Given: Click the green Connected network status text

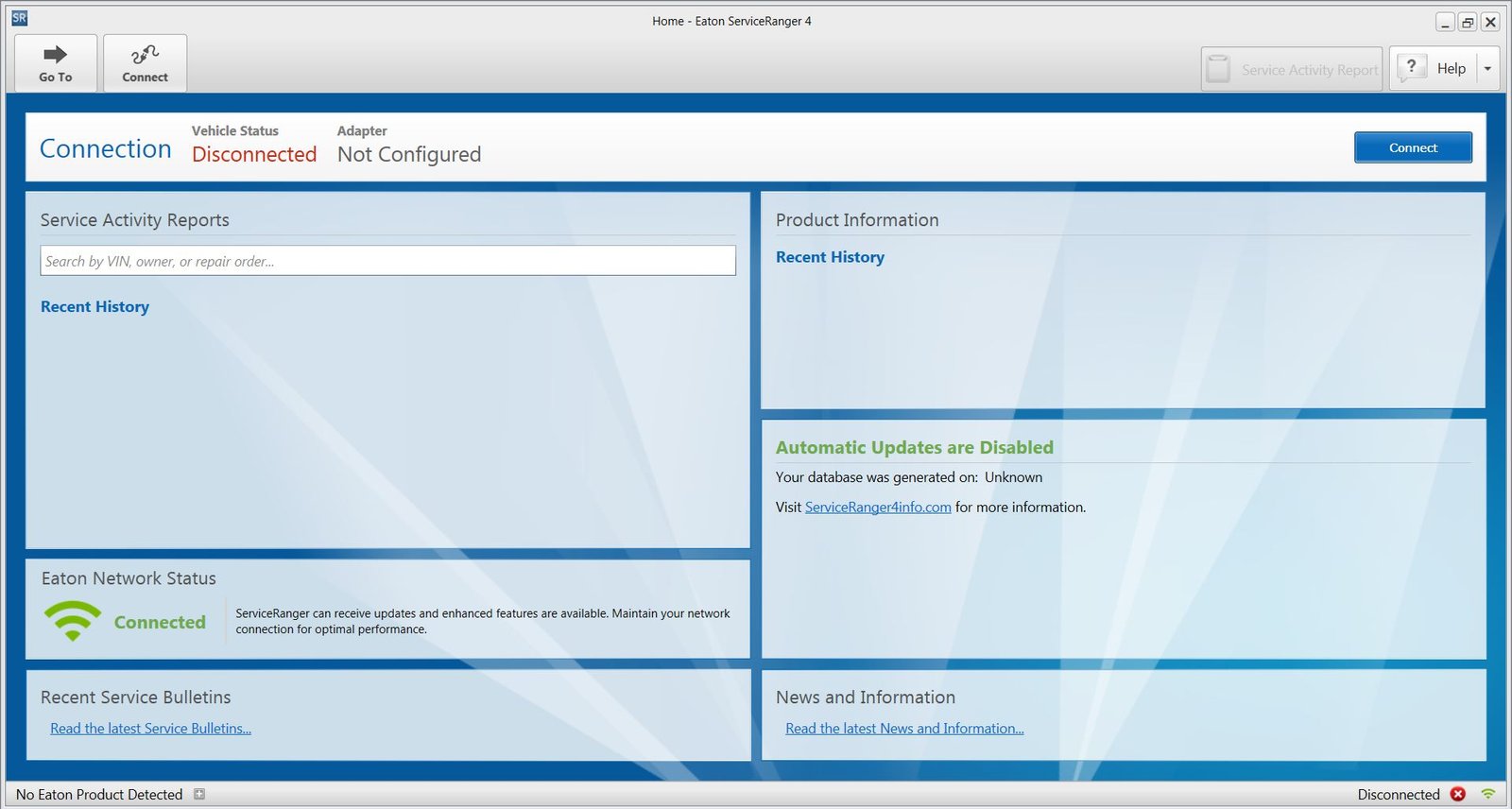Looking at the screenshot, I should pos(160,622).
